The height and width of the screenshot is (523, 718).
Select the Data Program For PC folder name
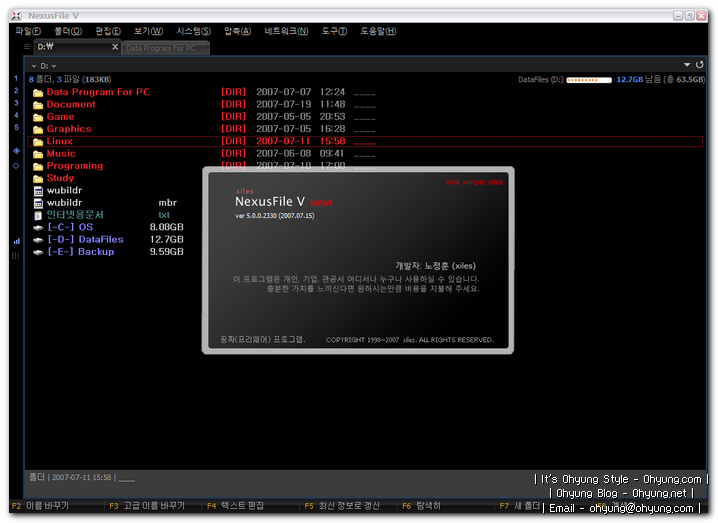click(98, 92)
